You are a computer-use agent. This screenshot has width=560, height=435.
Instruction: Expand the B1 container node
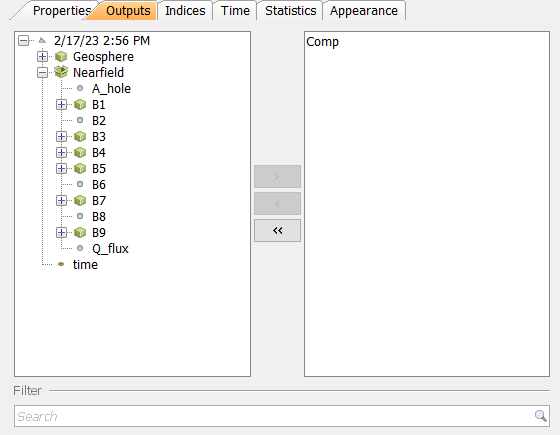61,104
